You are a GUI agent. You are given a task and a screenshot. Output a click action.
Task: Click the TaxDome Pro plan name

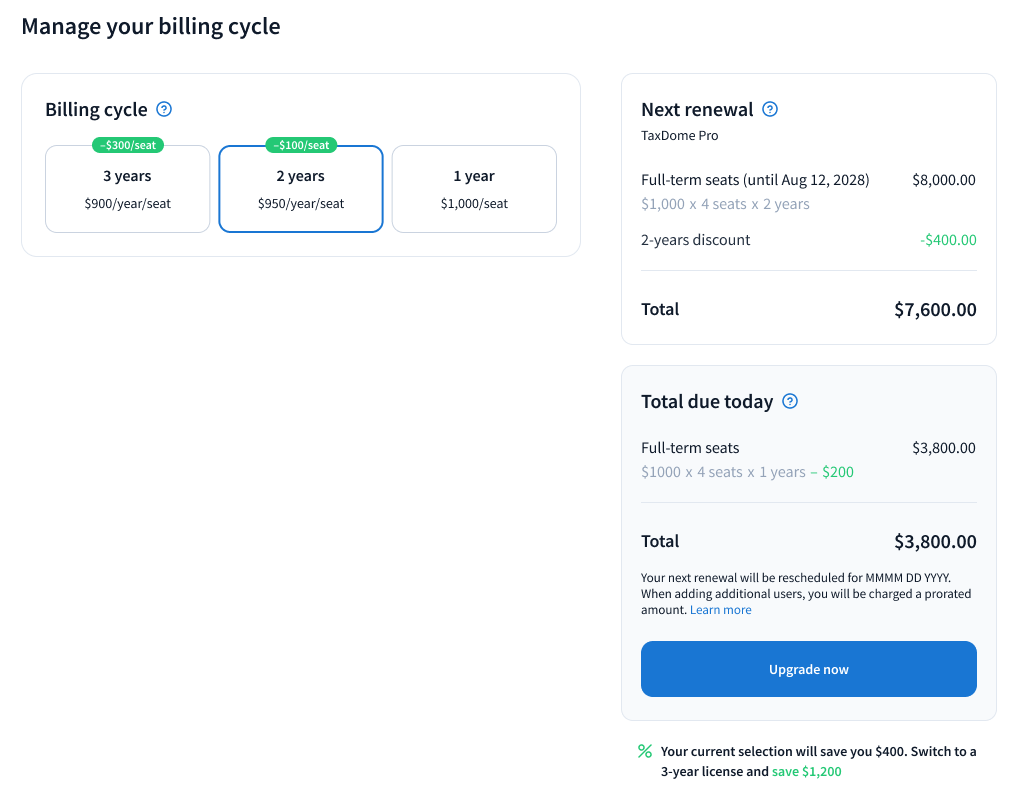679,135
